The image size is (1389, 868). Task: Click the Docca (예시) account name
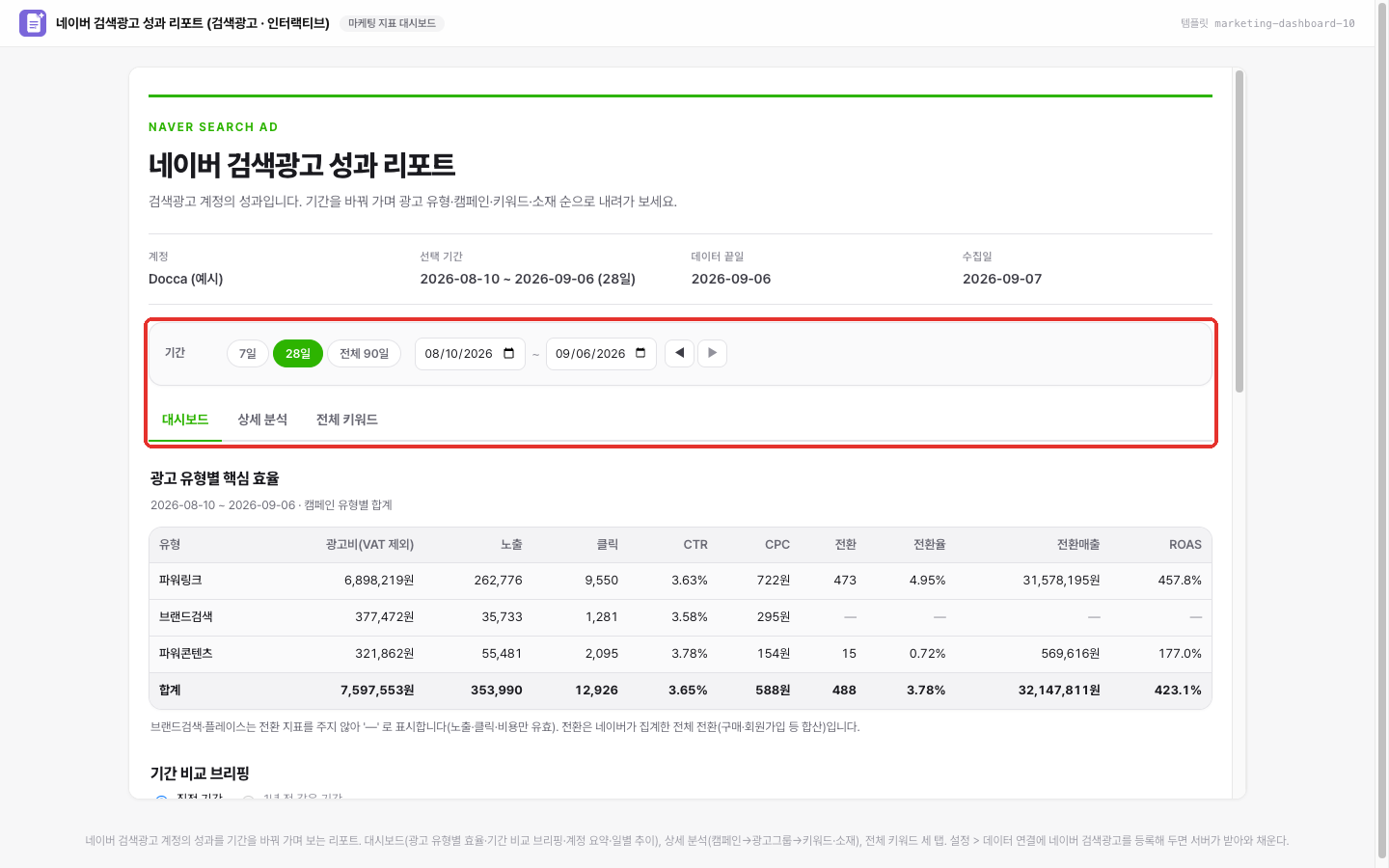tap(186, 279)
